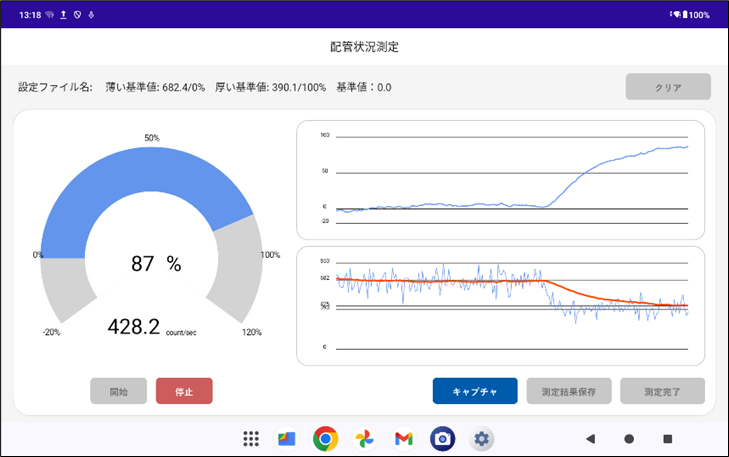Launch the Files app from taskbar
Image resolution: width=729 pixels, height=457 pixels.
tap(286, 438)
